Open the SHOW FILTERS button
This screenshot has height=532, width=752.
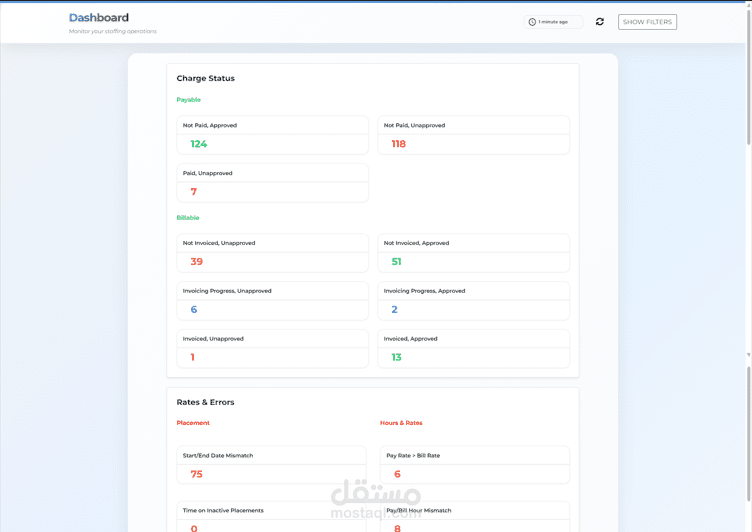647,22
